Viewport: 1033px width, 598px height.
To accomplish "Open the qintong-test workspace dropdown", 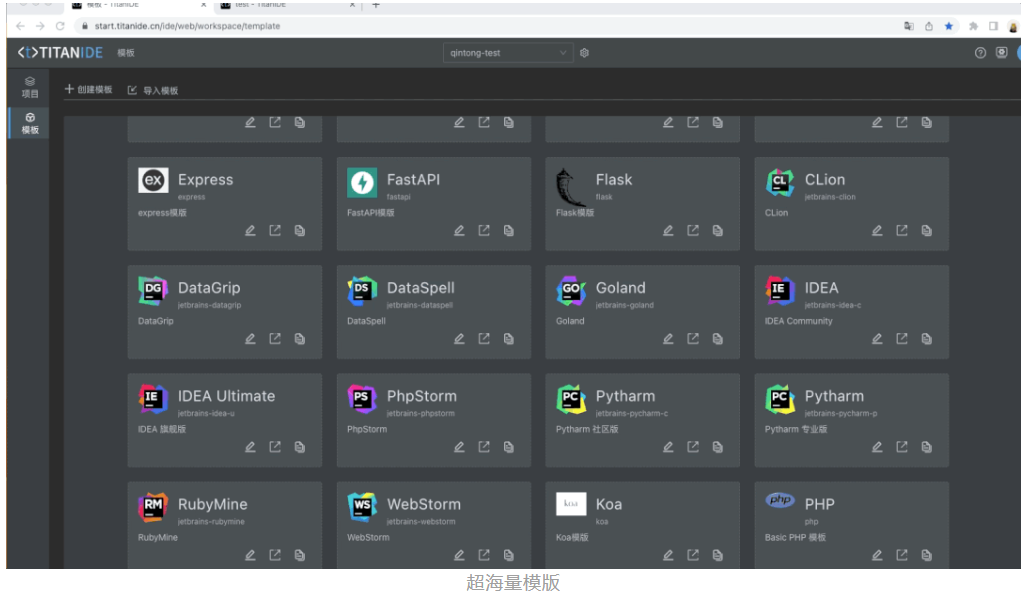I will pyautogui.click(x=508, y=53).
